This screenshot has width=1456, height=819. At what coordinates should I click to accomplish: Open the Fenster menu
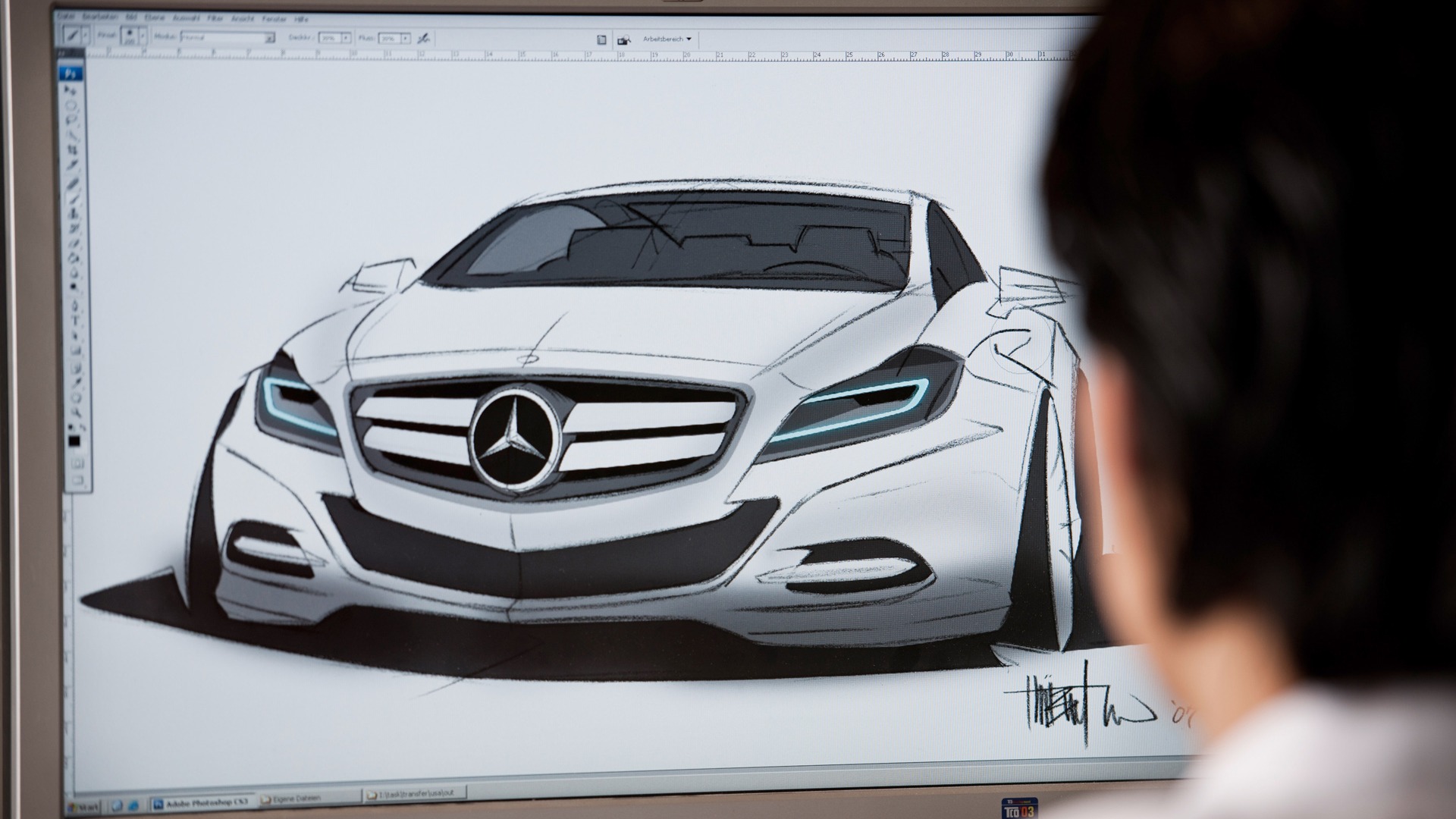(x=274, y=18)
